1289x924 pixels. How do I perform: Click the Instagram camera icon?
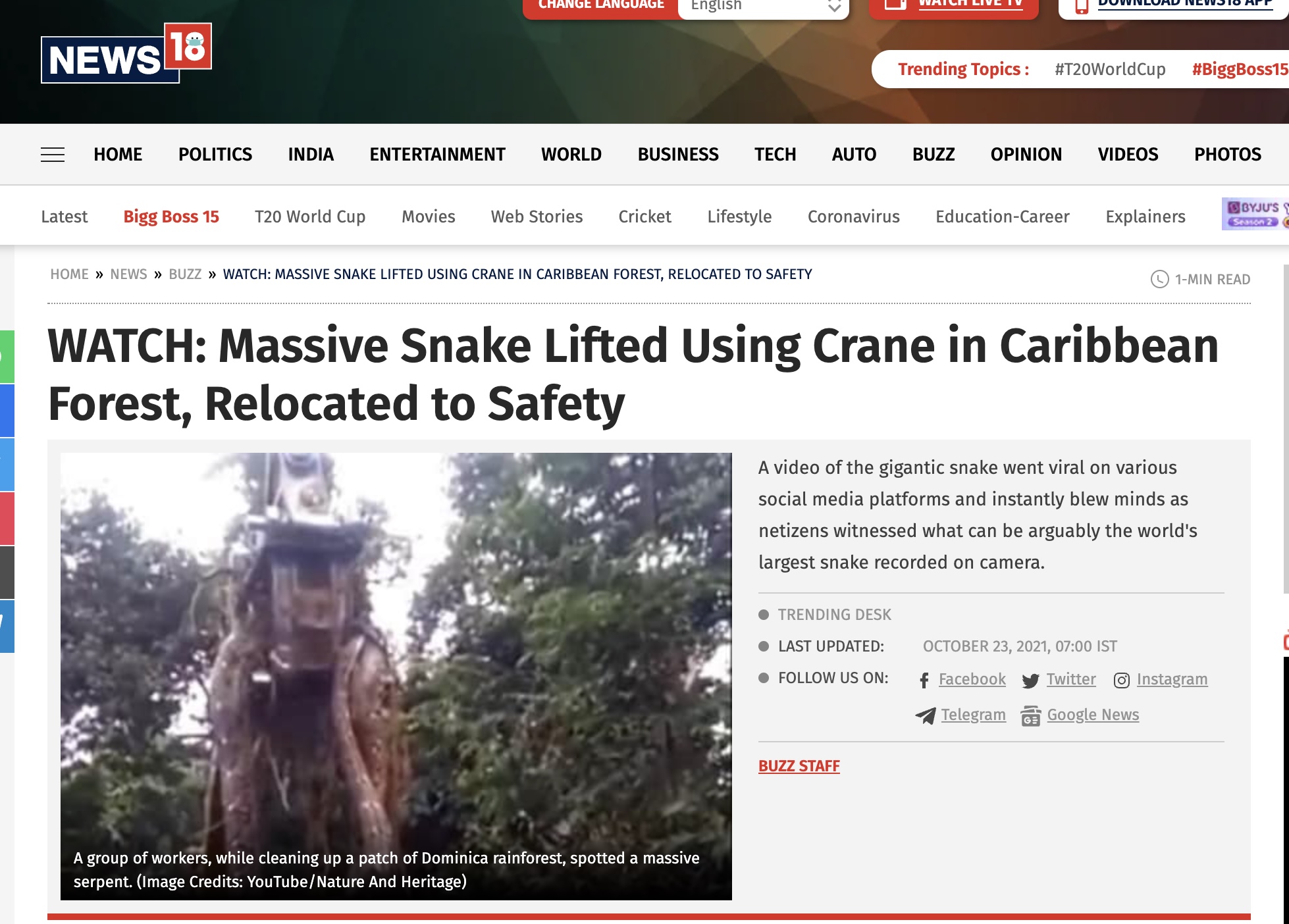click(1121, 680)
